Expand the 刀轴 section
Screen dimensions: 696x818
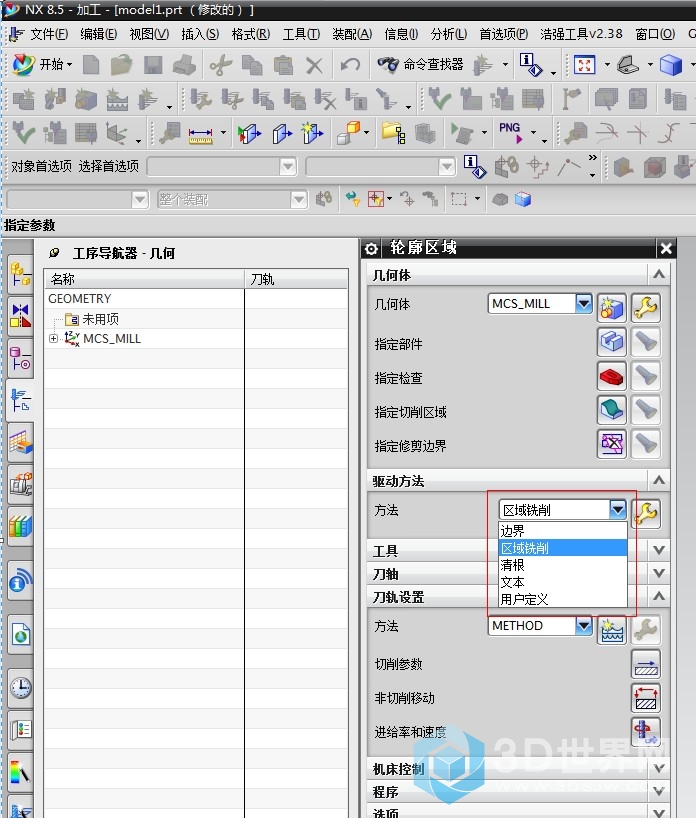coord(659,573)
